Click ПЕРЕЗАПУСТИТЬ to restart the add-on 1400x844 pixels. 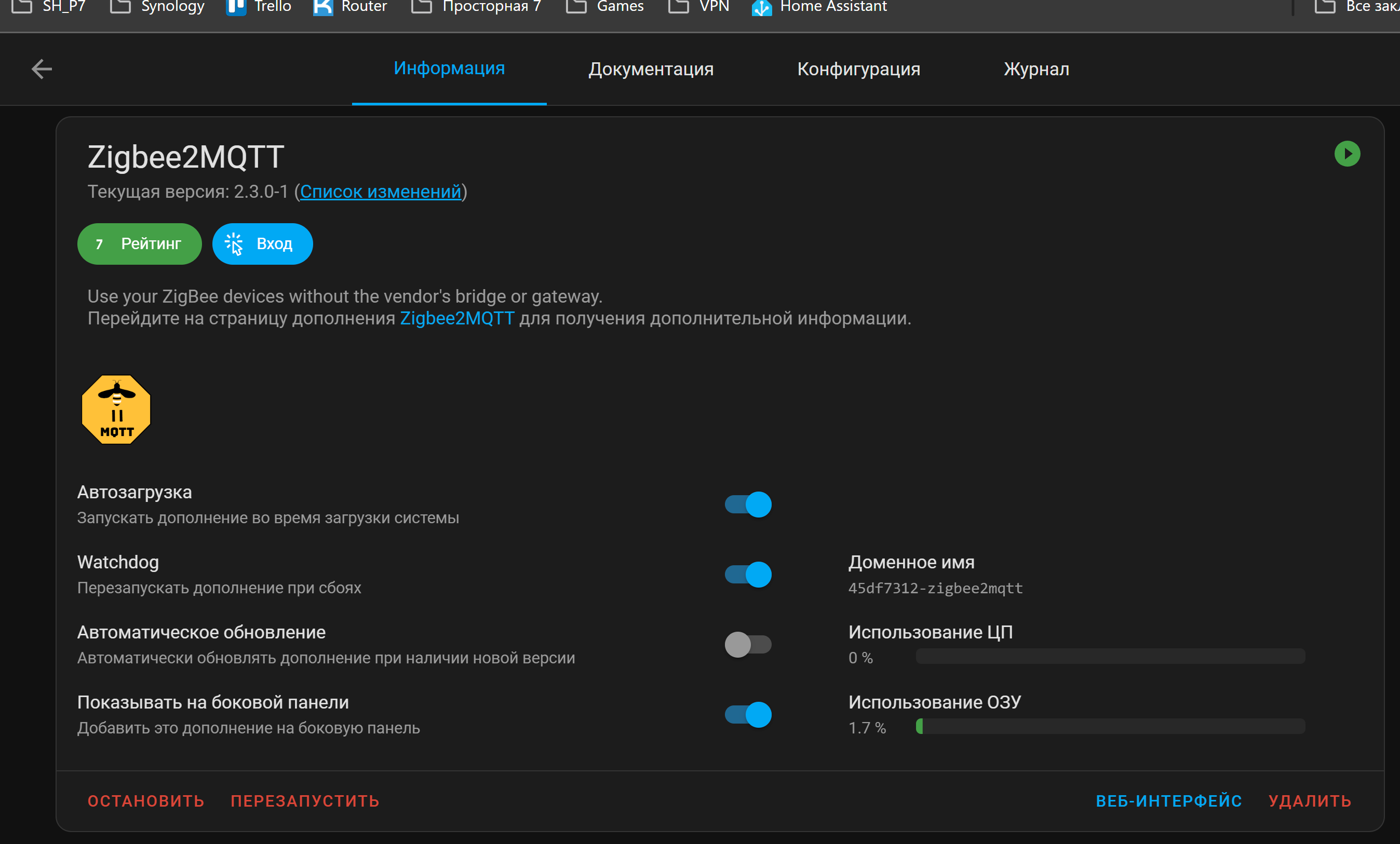tap(305, 801)
